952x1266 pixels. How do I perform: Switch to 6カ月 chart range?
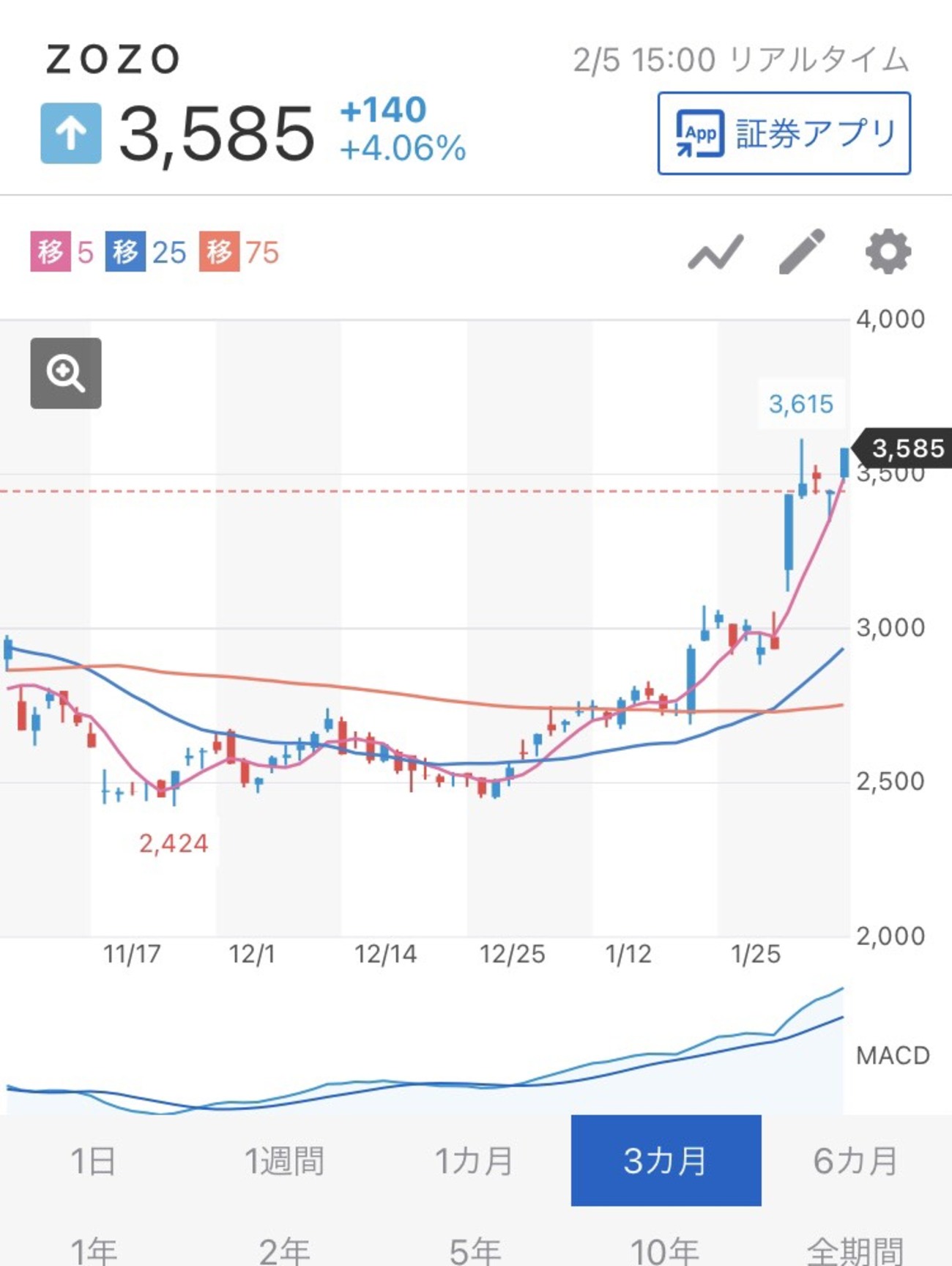[855, 1160]
